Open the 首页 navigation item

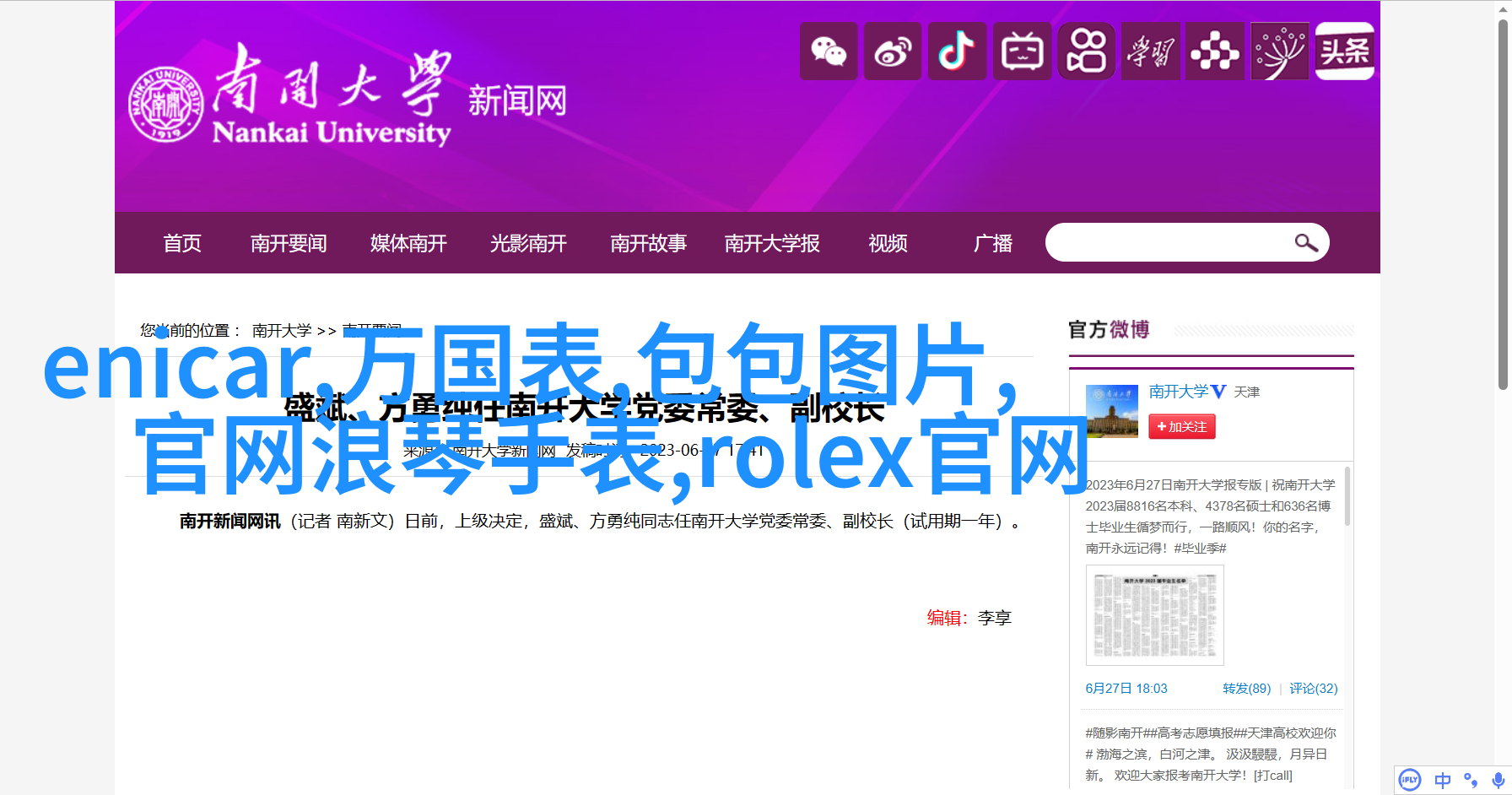[x=182, y=244]
